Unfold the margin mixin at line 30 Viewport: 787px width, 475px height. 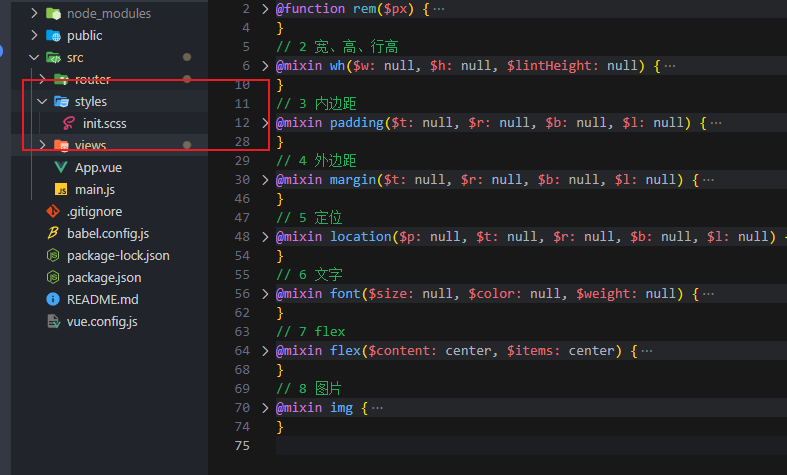(265, 180)
